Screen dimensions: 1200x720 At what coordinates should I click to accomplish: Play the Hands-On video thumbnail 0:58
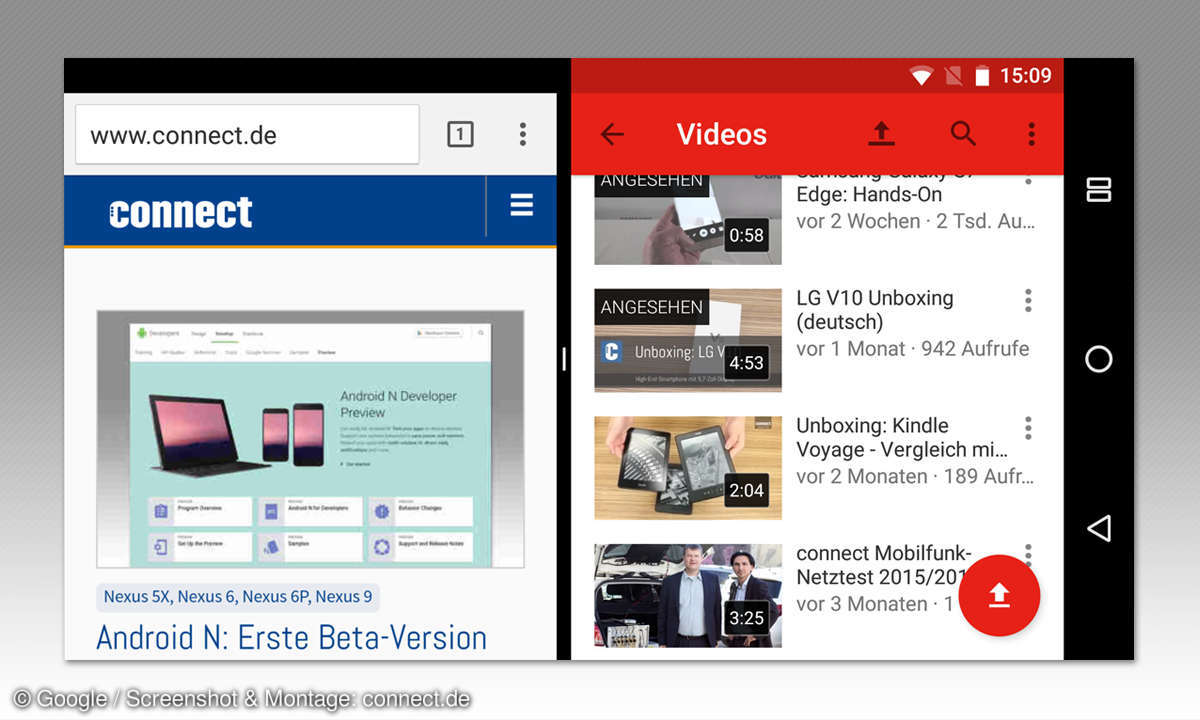688,219
